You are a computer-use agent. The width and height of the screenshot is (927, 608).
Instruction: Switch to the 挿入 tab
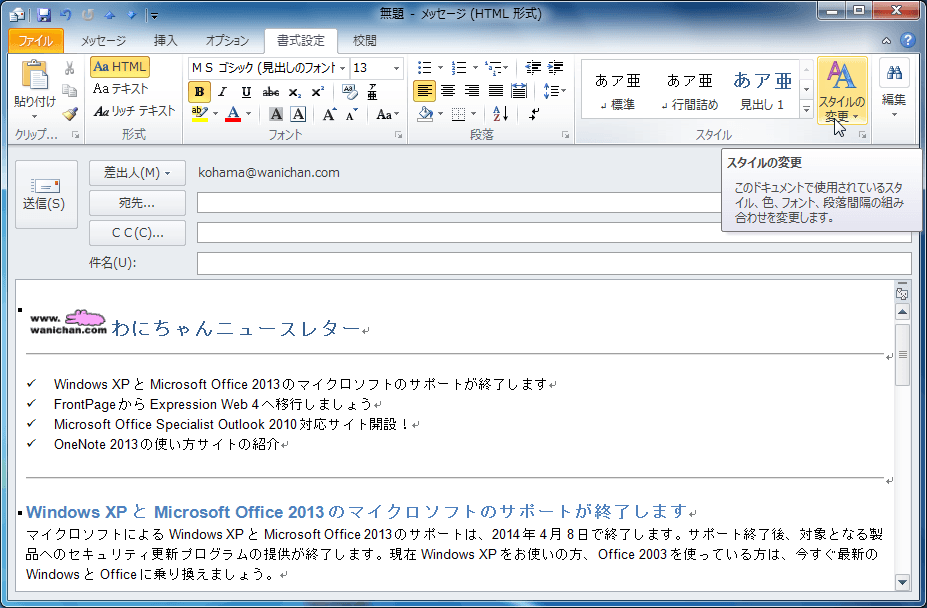(166, 40)
